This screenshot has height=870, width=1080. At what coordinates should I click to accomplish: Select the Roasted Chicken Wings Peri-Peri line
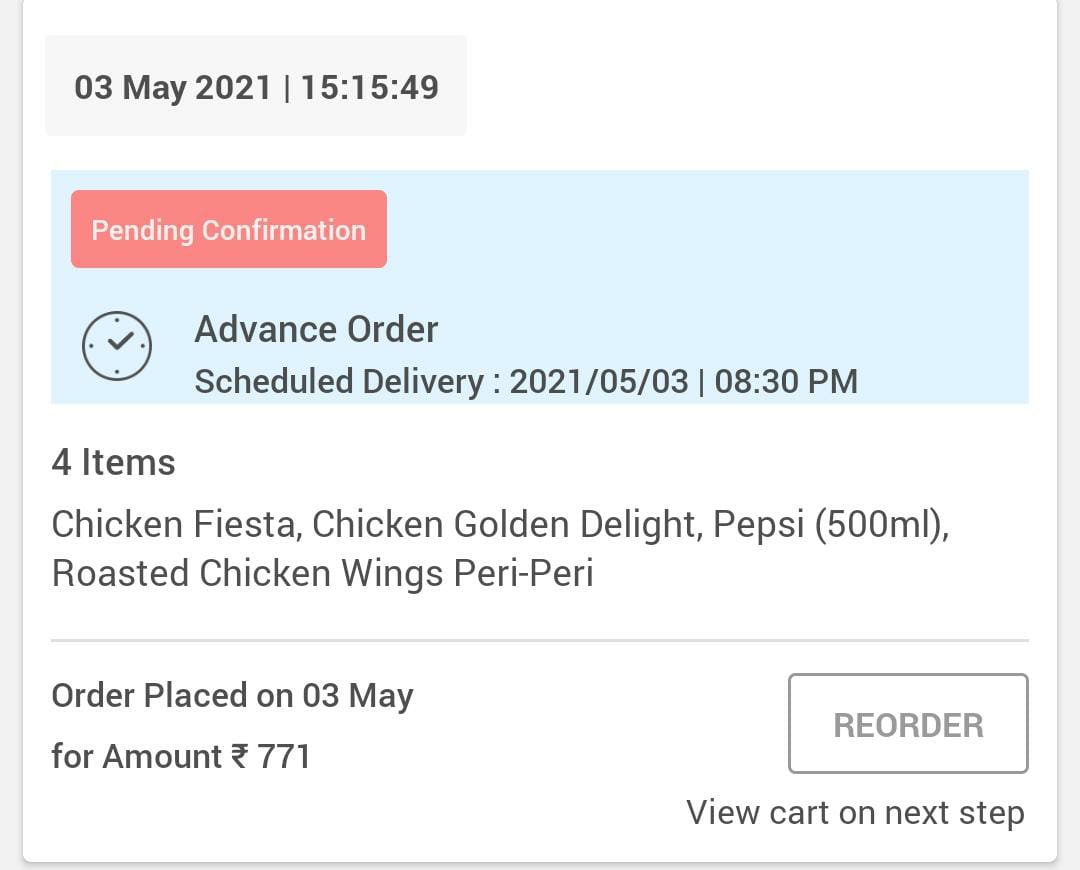[322, 573]
